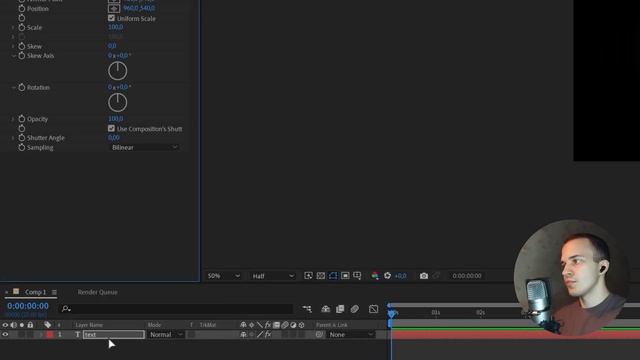Open the Show Channel color icon
Image resolution: width=640 pixels, height=360 pixels.
coord(375,276)
